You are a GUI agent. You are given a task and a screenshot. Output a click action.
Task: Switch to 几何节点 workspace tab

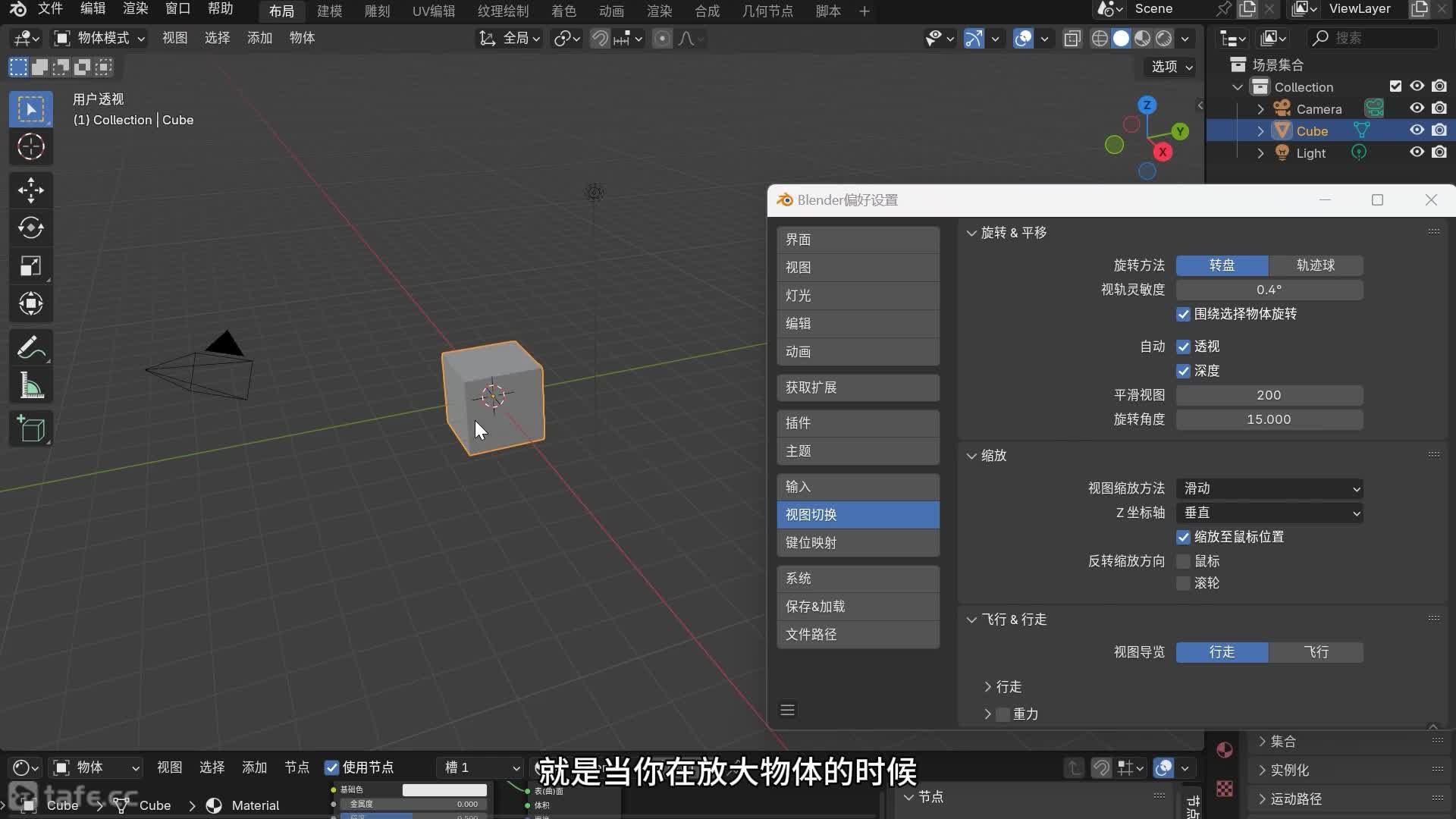(x=767, y=11)
